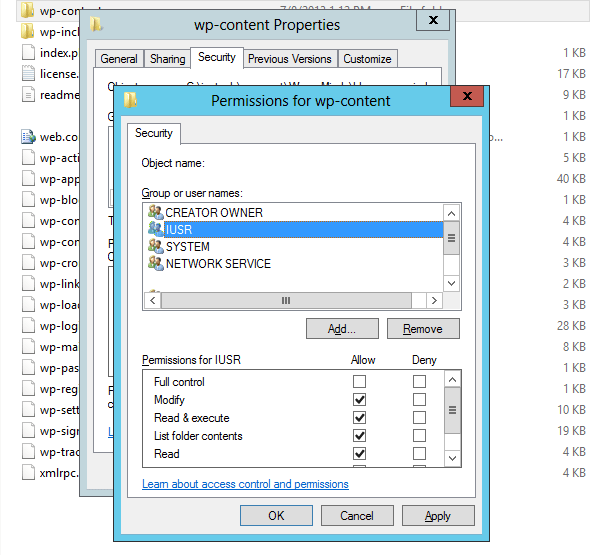Select the web.co config file icon

click(28, 137)
